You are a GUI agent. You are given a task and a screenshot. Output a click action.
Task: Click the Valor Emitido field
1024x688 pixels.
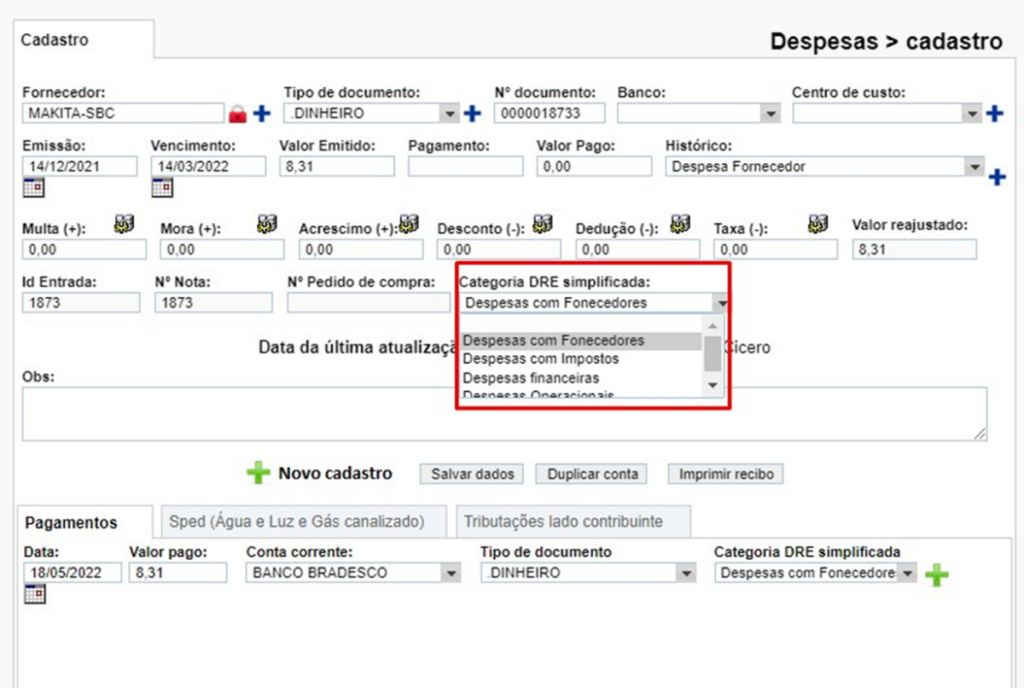click(337, 166)
